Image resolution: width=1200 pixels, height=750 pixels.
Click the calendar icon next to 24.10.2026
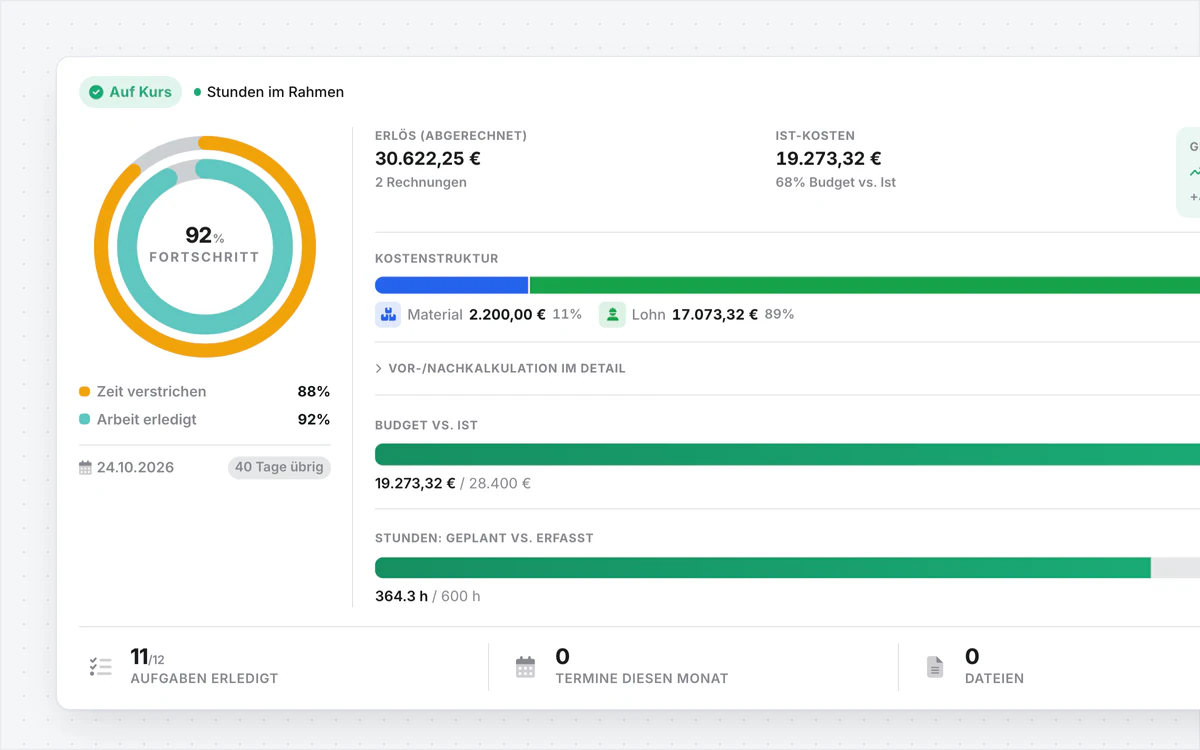[x=85, y=468]
